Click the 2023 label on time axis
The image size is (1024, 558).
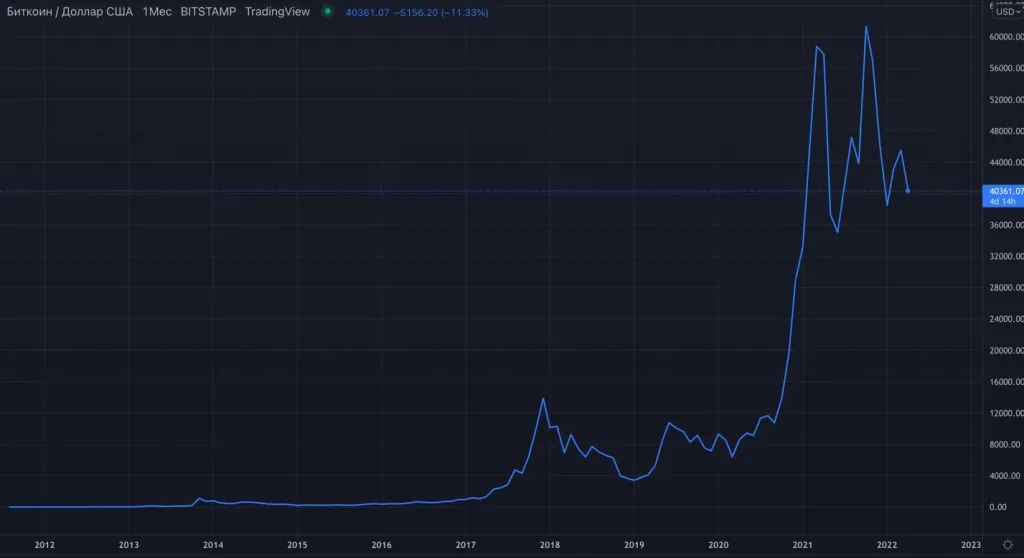click(971, 545)
